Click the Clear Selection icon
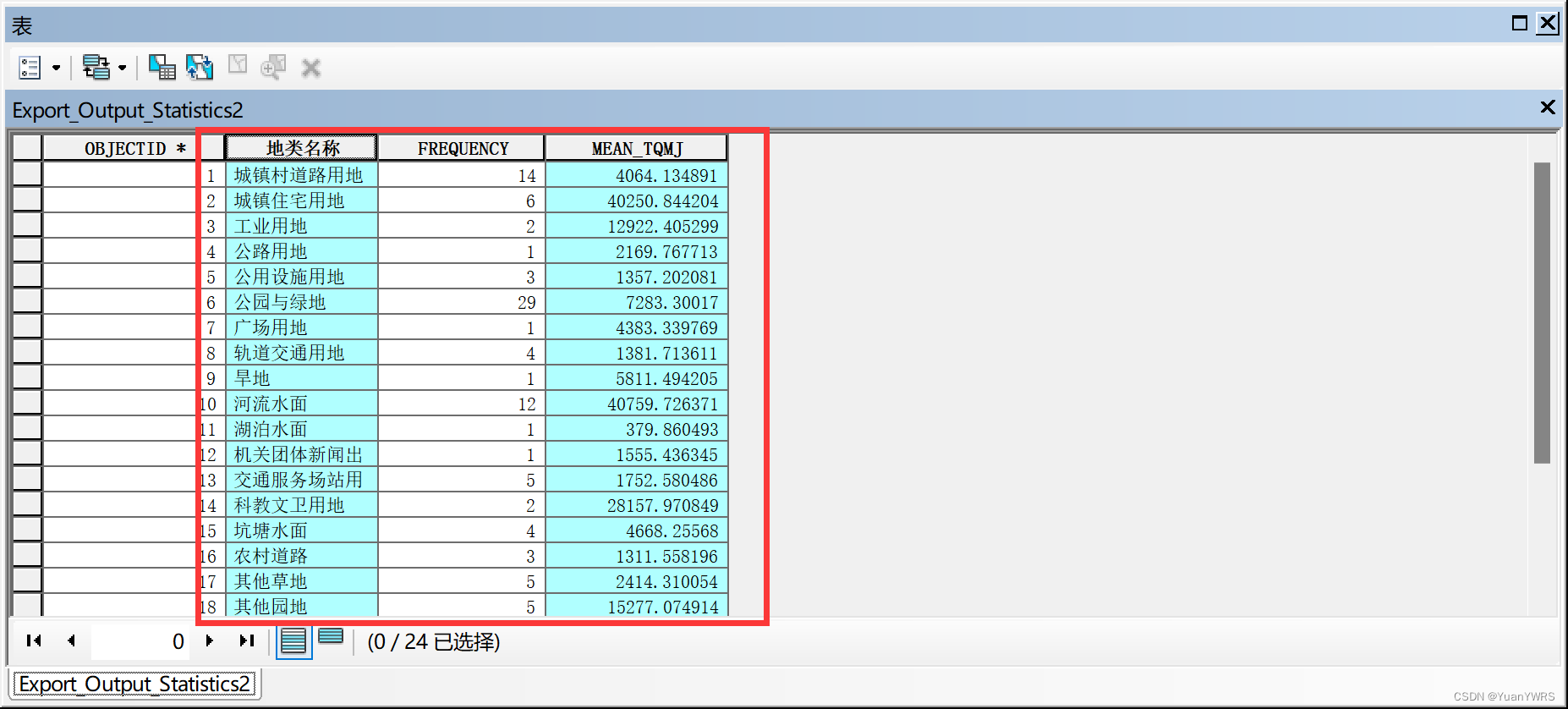The width and height of the screenshot is (1568, 709). (x=238, y=65)
